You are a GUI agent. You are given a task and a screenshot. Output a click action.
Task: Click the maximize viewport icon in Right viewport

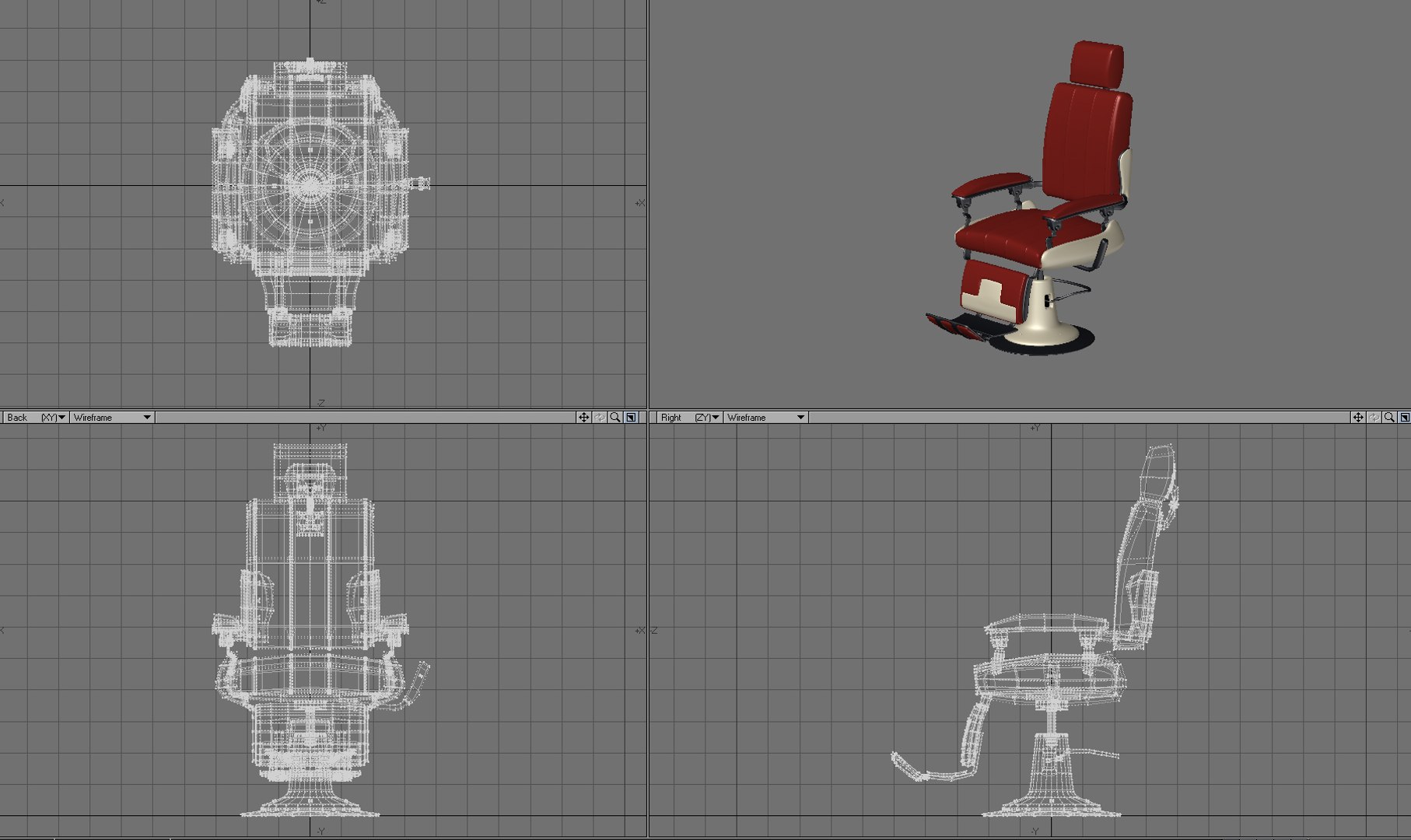[x=1405, y=418]
